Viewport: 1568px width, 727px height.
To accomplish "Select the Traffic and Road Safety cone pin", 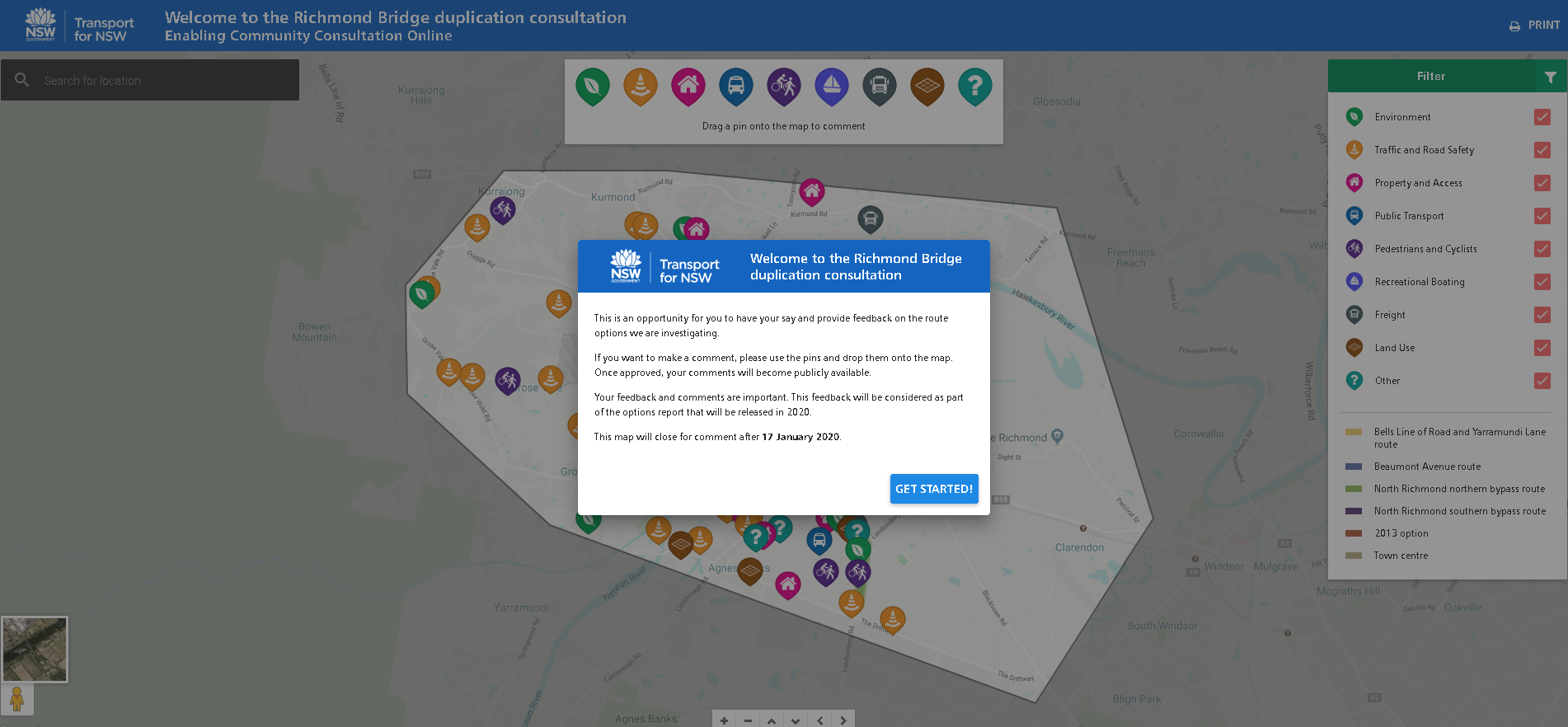I will (641, 87).
